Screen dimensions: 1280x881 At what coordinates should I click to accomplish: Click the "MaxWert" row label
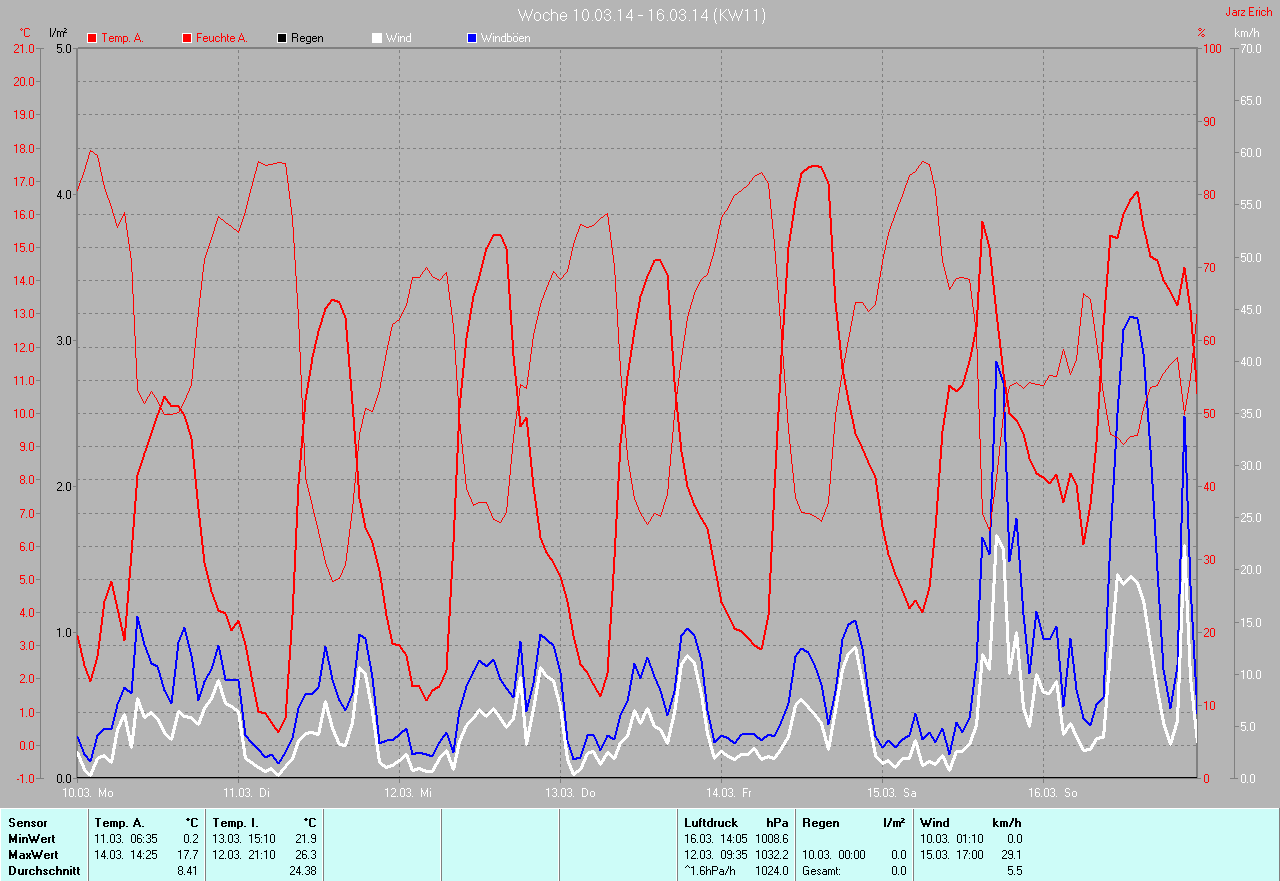[33, 855]
